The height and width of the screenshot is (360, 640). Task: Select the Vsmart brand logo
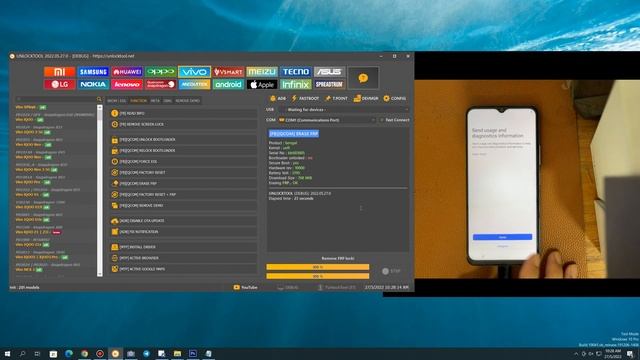(x=228, y=72)
